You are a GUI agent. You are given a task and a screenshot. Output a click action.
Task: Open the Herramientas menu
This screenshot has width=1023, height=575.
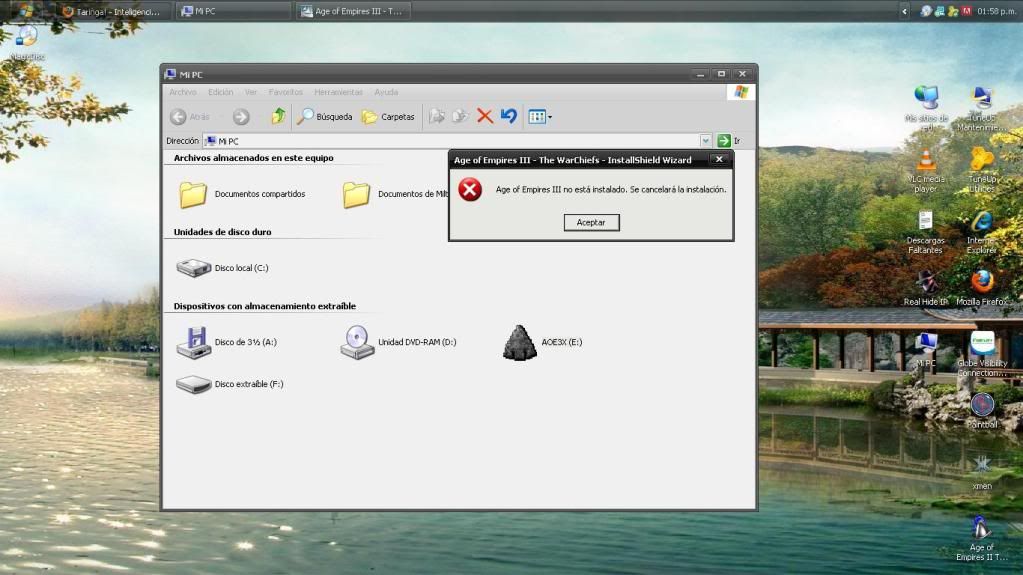click(x=338, y=92)
